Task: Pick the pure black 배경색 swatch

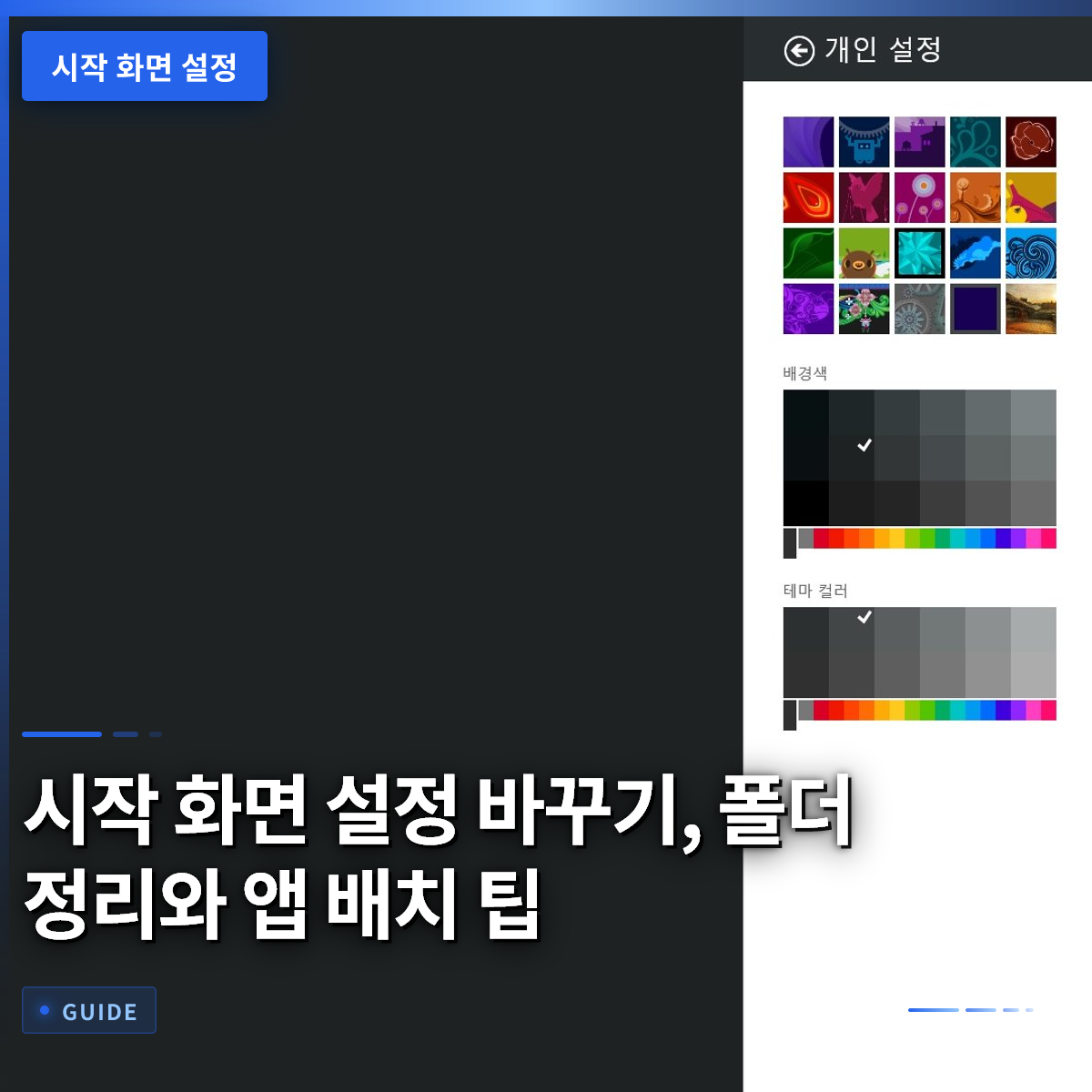Action: coord(806,503)
